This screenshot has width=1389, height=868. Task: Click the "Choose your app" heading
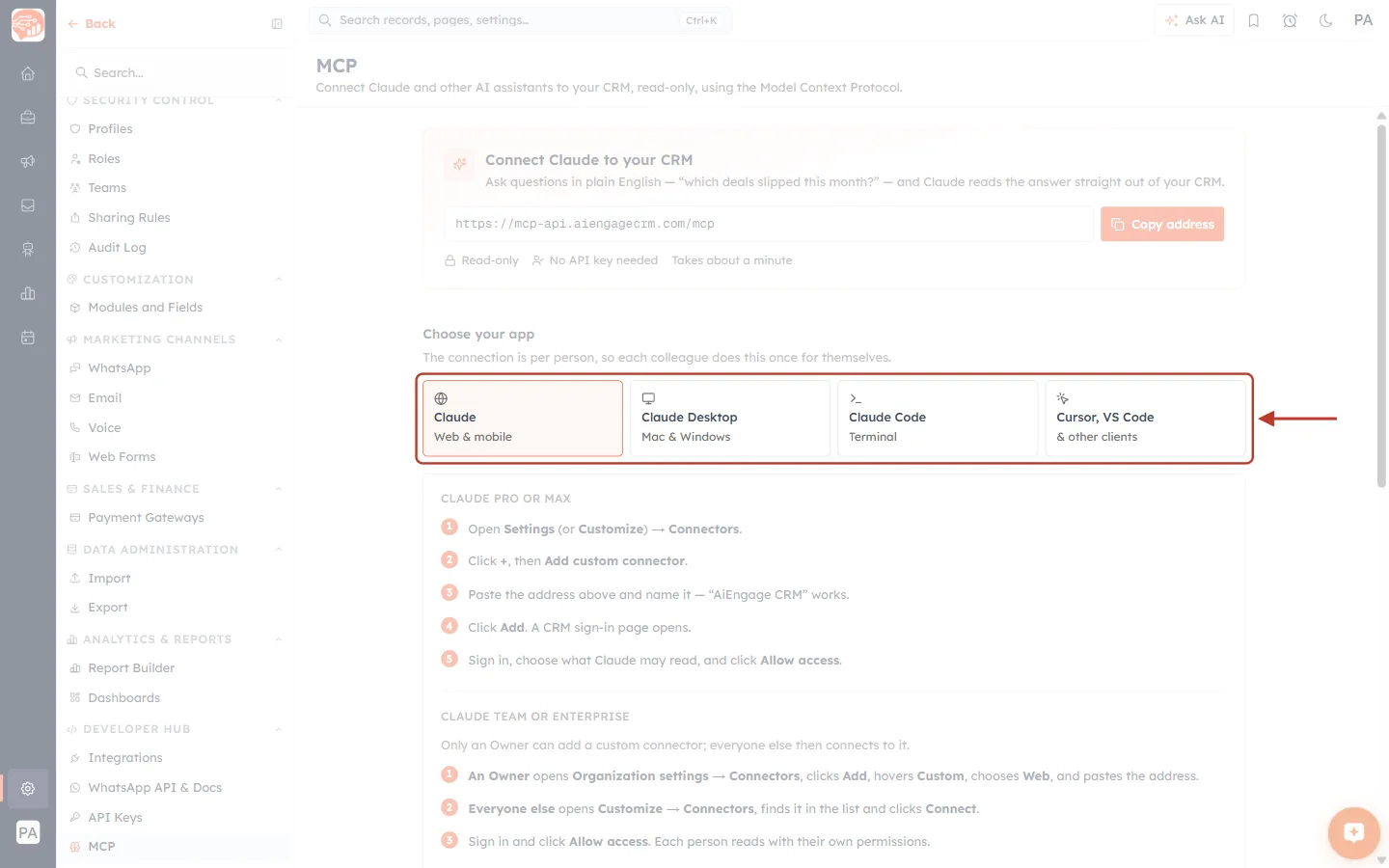coord(478,335)
